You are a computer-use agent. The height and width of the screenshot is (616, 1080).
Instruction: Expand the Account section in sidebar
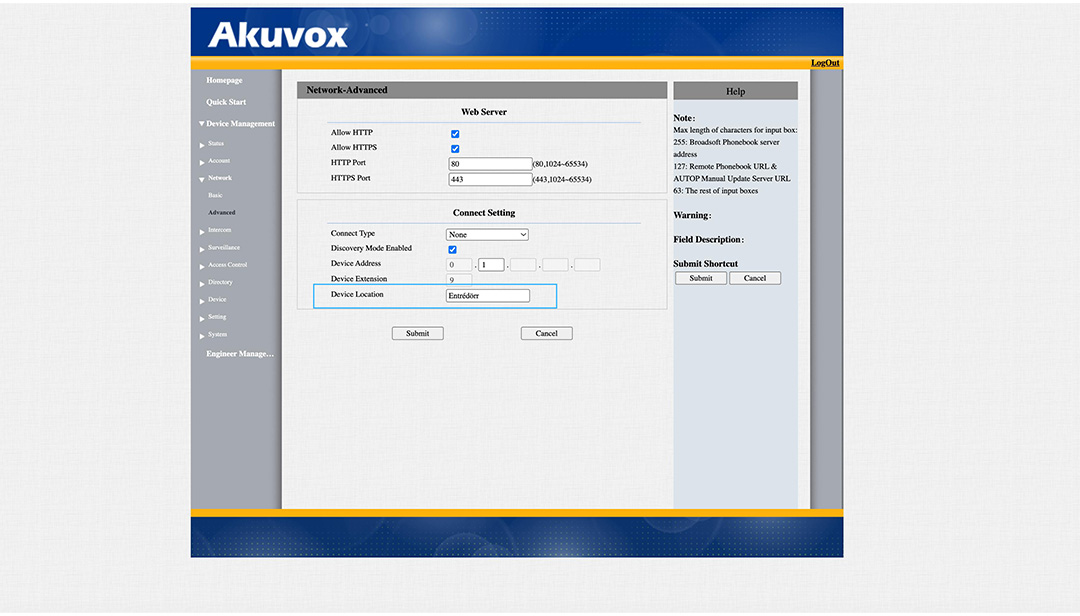[x=203, y=162]
